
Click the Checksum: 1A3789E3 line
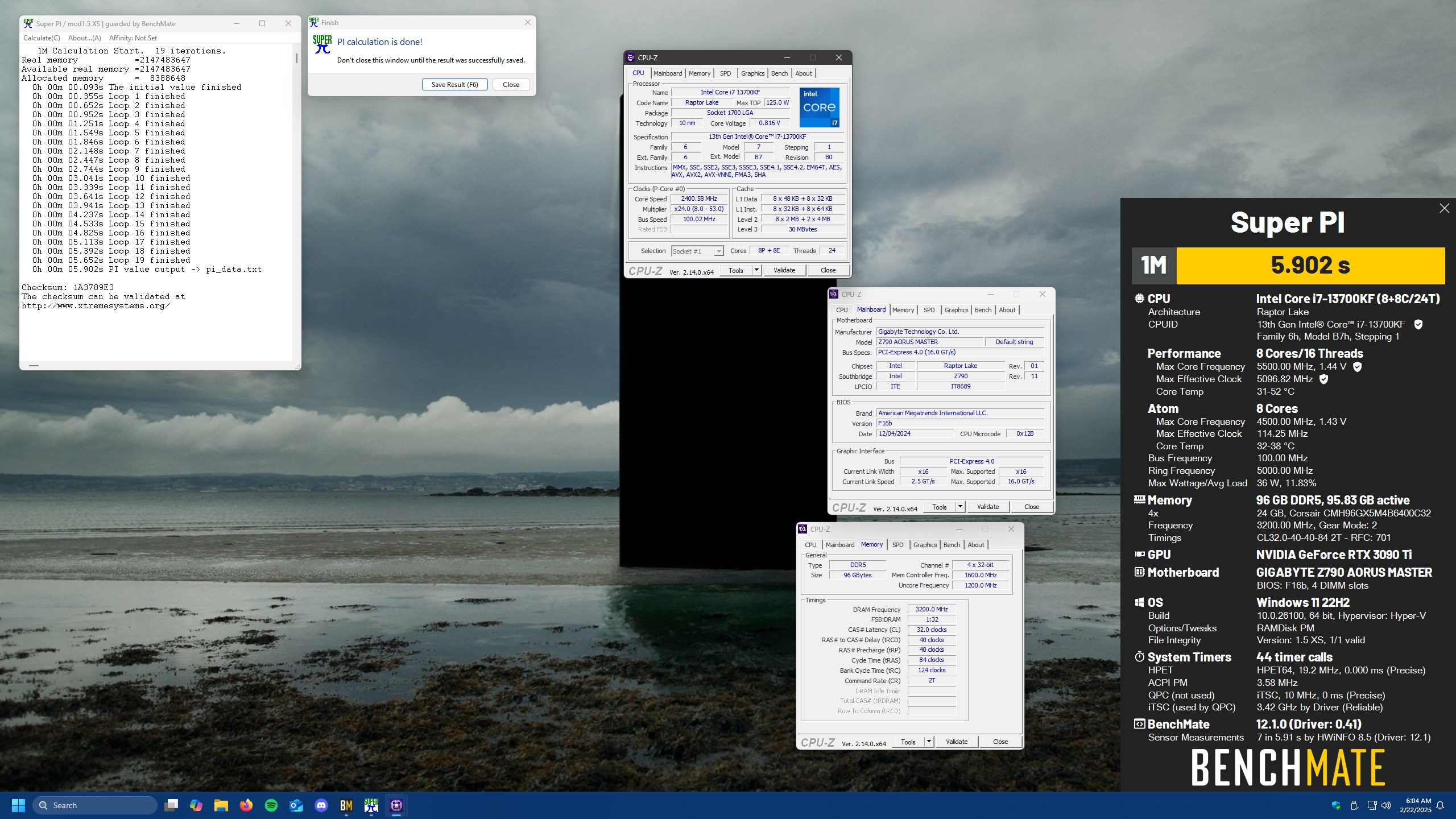(x=68, y=287)
